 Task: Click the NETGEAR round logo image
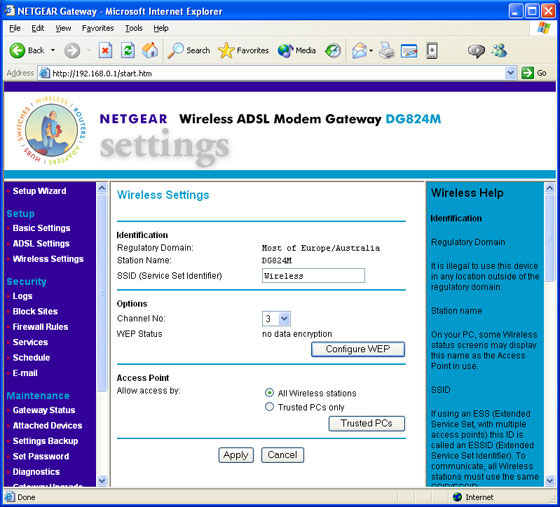[51, 130]
